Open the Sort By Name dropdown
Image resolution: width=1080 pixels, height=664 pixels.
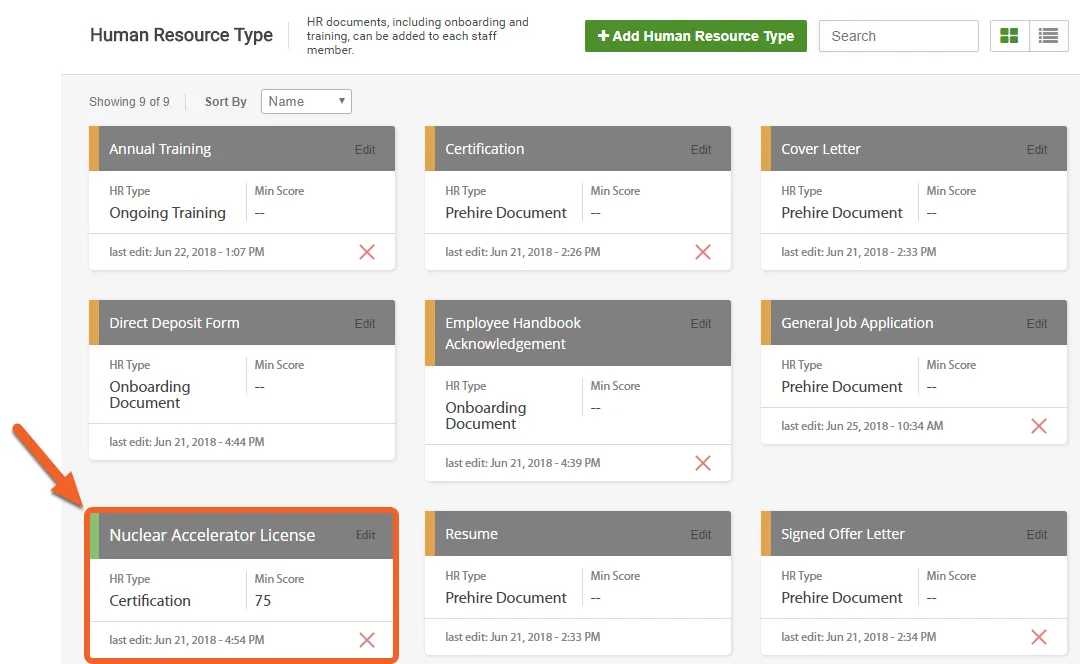[x=307, y=101]
